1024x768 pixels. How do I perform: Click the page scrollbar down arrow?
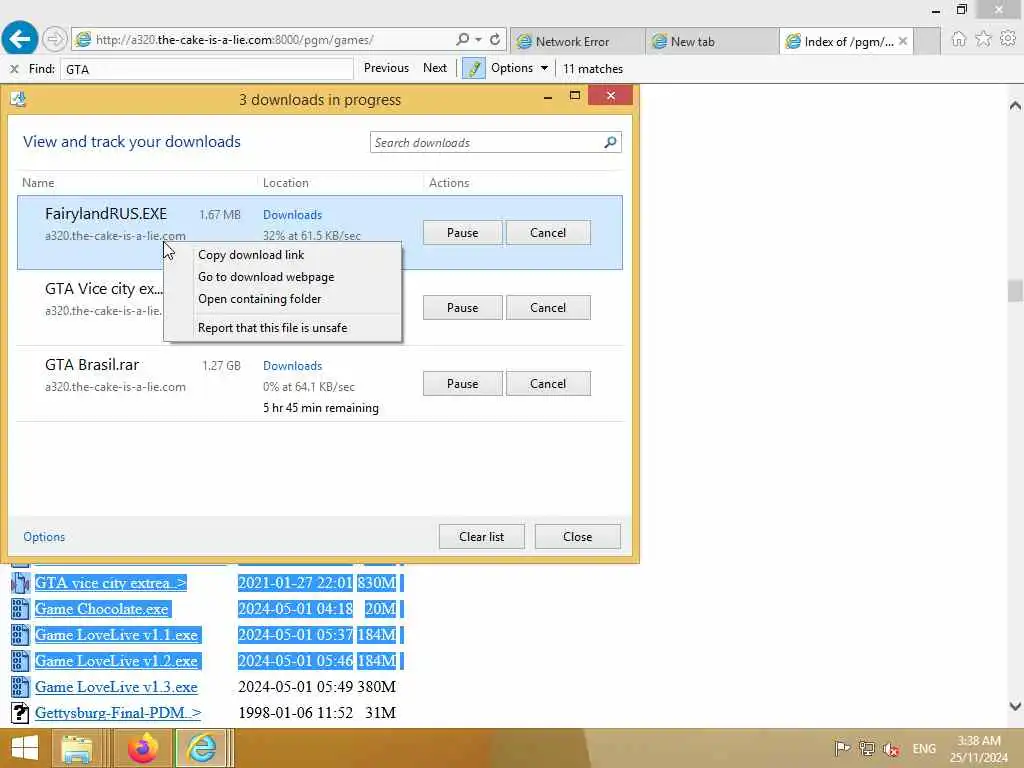pyautogui.click(x=1015, y=706)
